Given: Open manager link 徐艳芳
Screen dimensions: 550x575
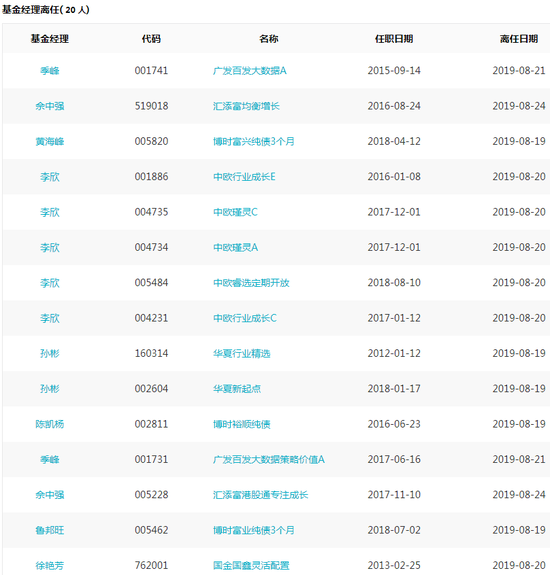Looking at the screenshot, I should click(50, 565).
